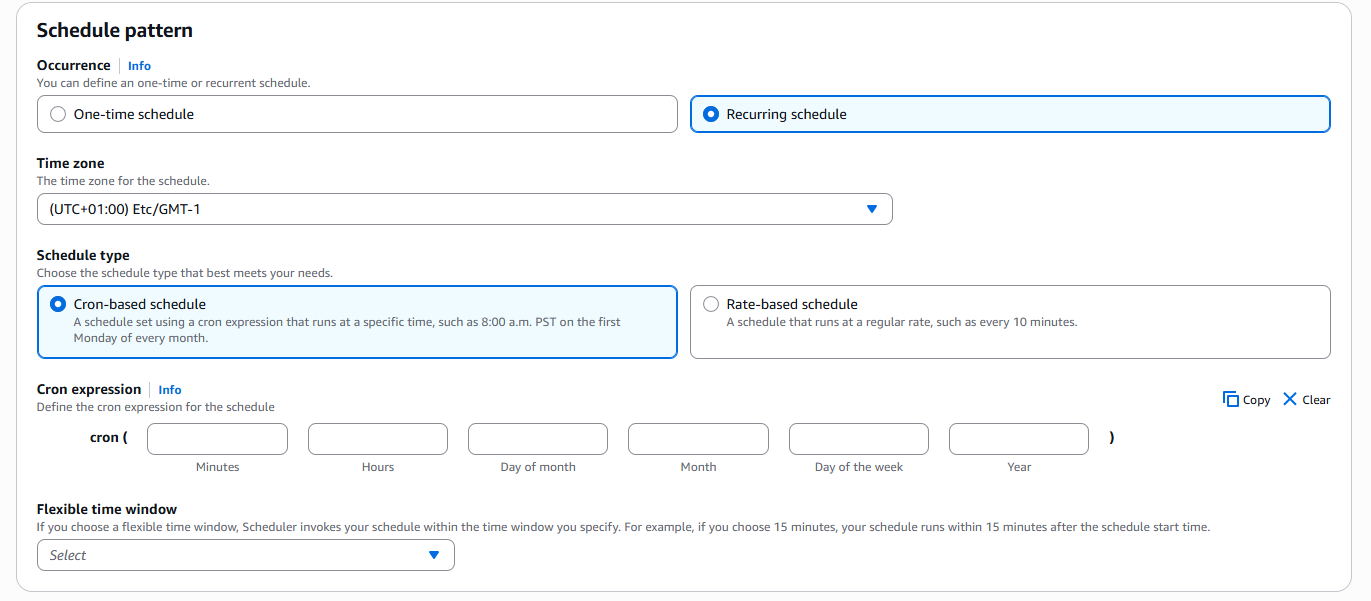This screenshot has height=601, width=1371.
Task: Open the Occurrence Info link
Action: pos(139,66)
